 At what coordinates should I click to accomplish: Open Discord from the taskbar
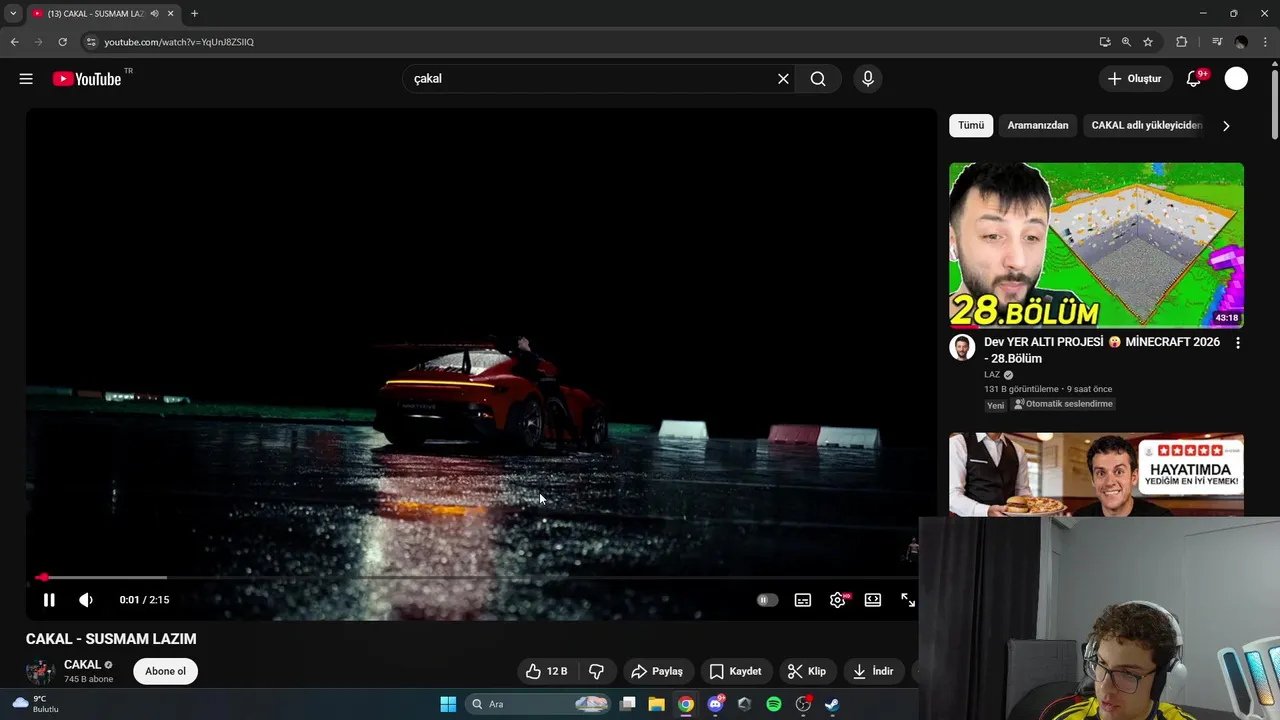[x=715, y=704]
